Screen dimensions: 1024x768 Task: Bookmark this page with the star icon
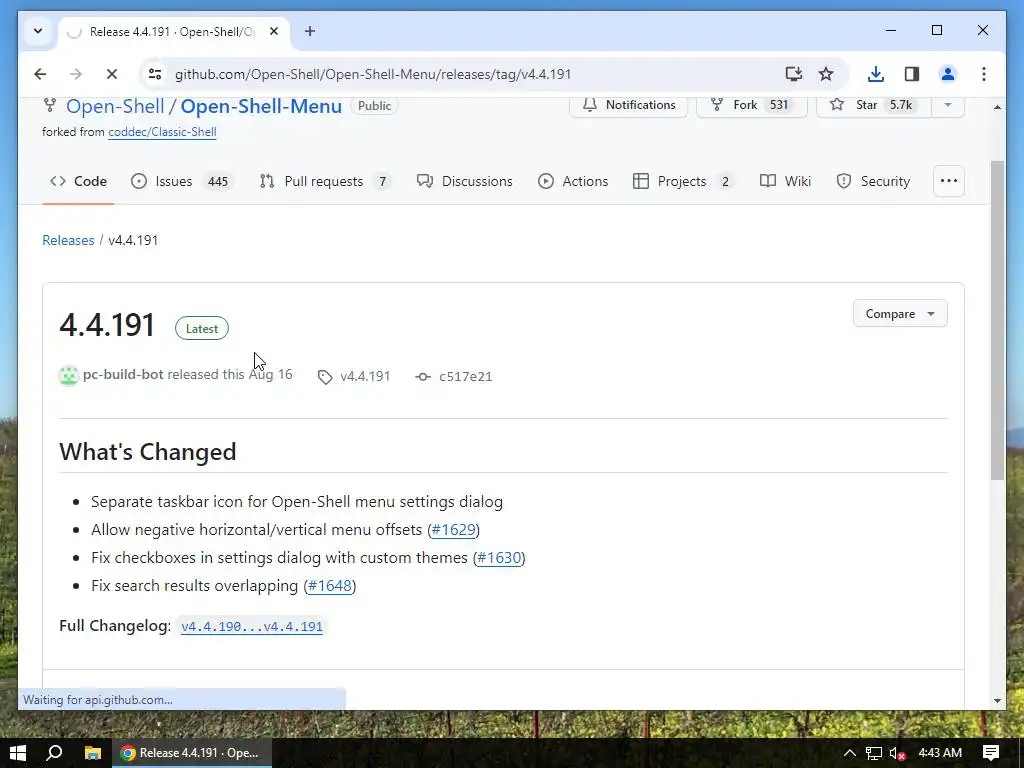826,74
